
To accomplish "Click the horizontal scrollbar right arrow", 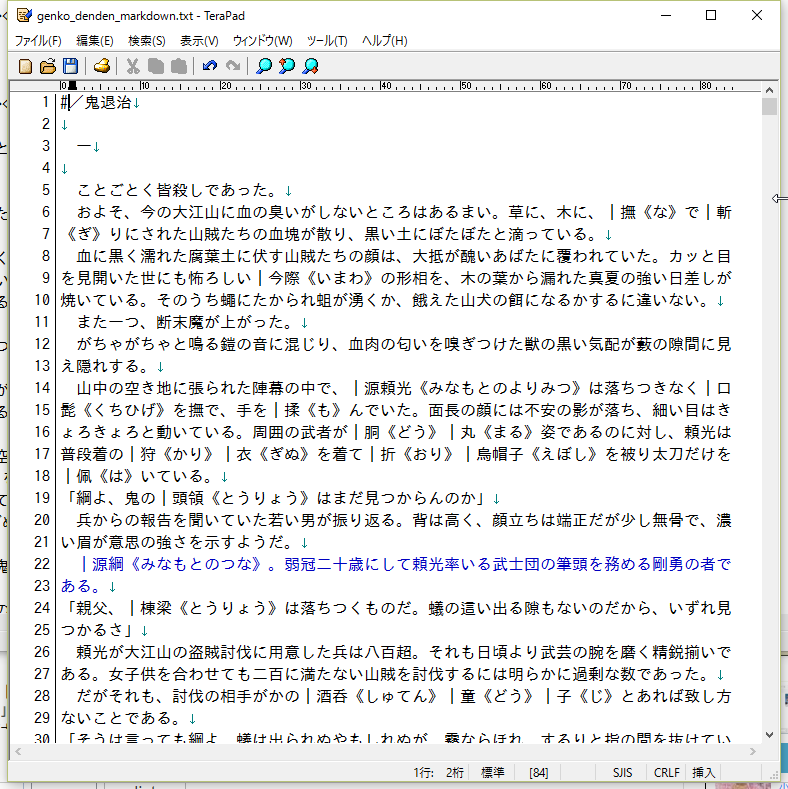I will (753, 752).
